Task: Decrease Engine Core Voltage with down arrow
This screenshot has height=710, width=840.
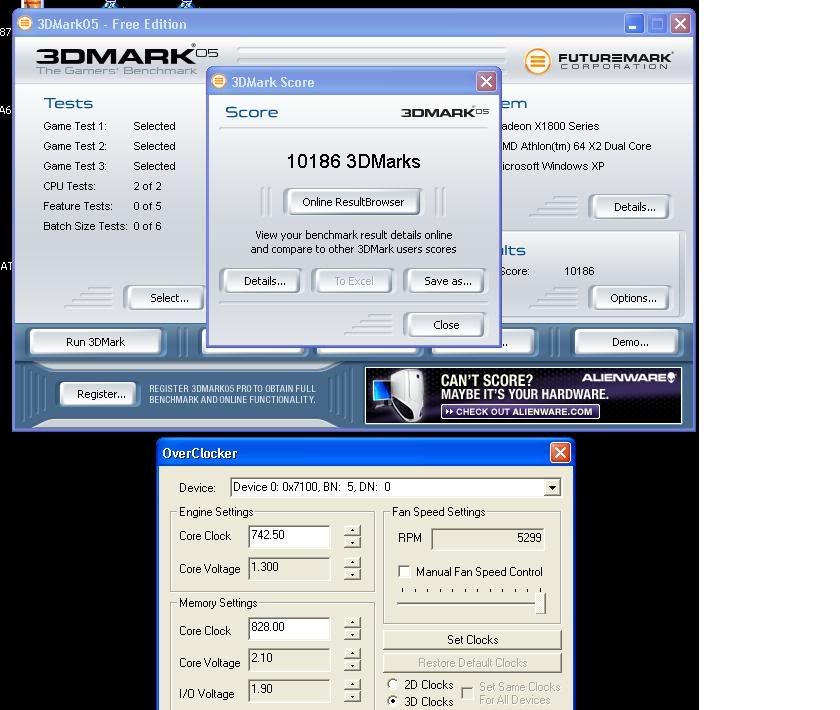Action: (x=352, y=575)
